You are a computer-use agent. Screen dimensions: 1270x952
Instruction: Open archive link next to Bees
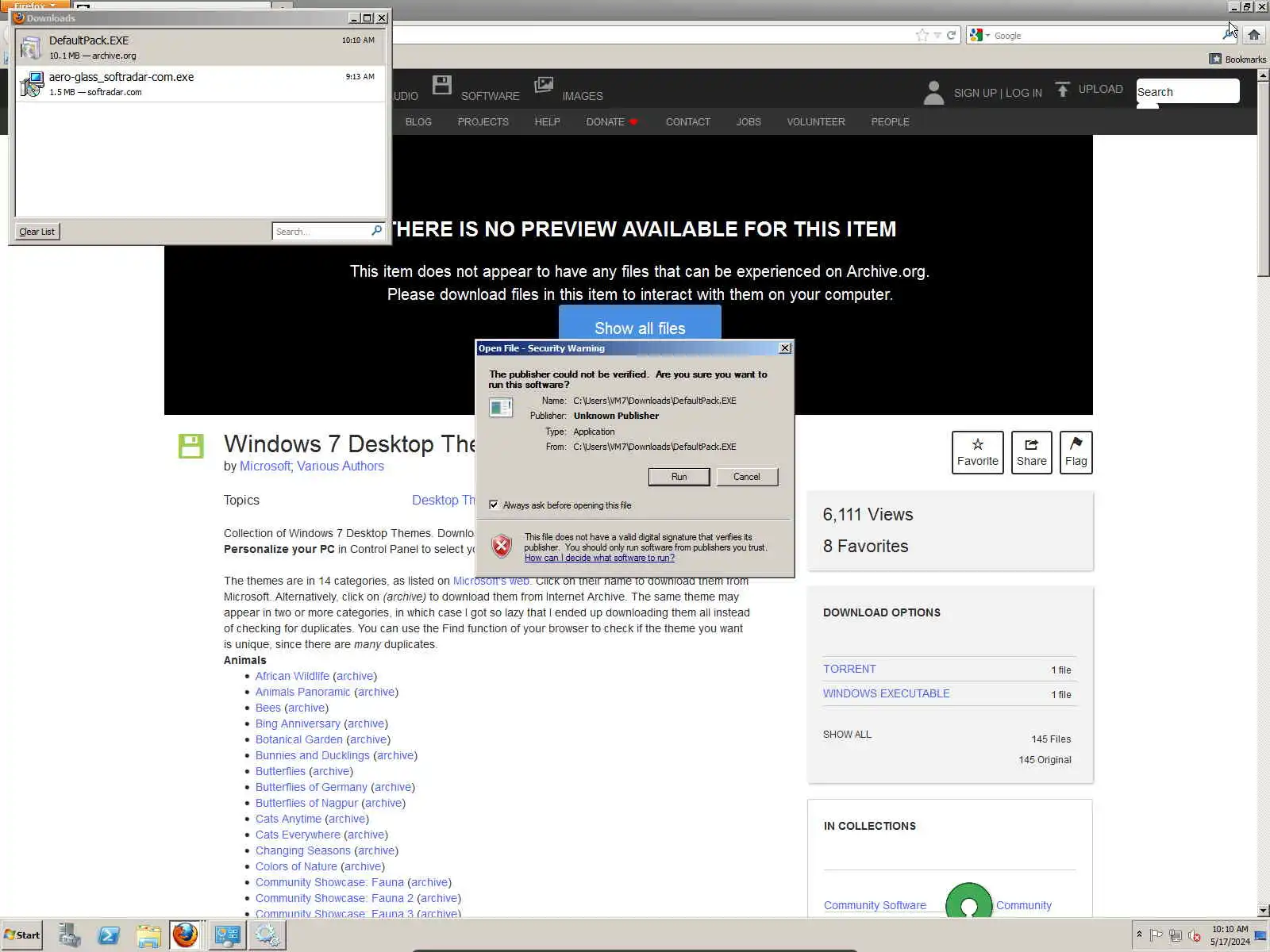click(x=306, y=708)
